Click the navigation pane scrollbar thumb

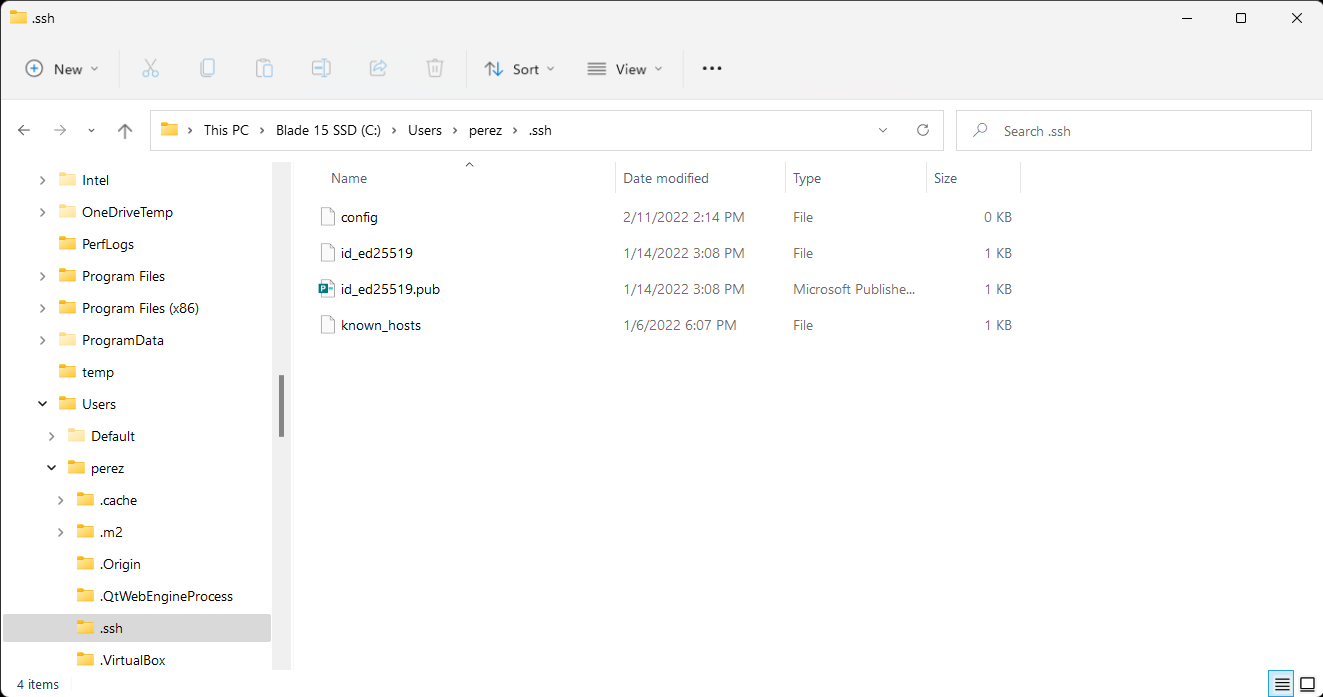(x=281, y=405)
